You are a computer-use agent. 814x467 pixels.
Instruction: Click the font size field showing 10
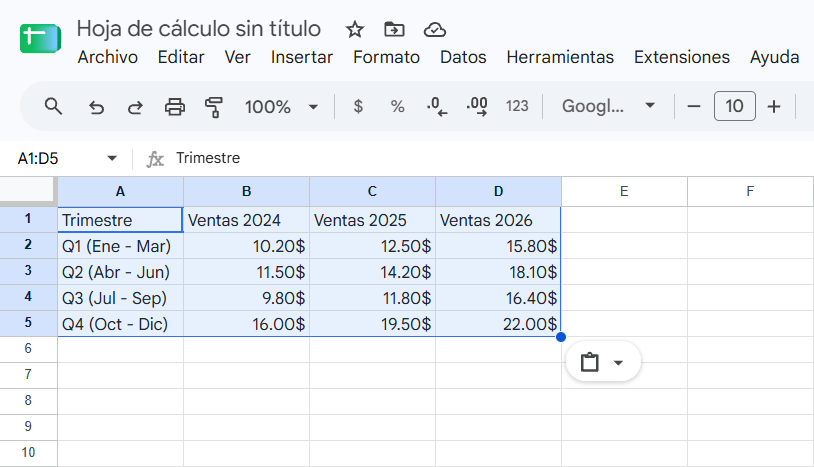point(735,106)
